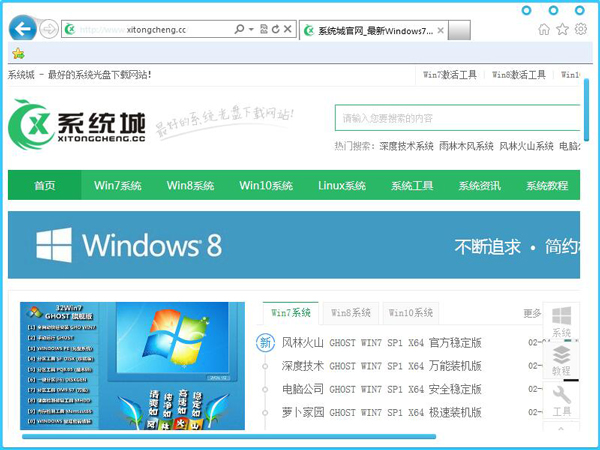Image resolution: width=600 pixels, height=450 pixels.
Task: Open the Win8激活工具 link
Action: 518,75
